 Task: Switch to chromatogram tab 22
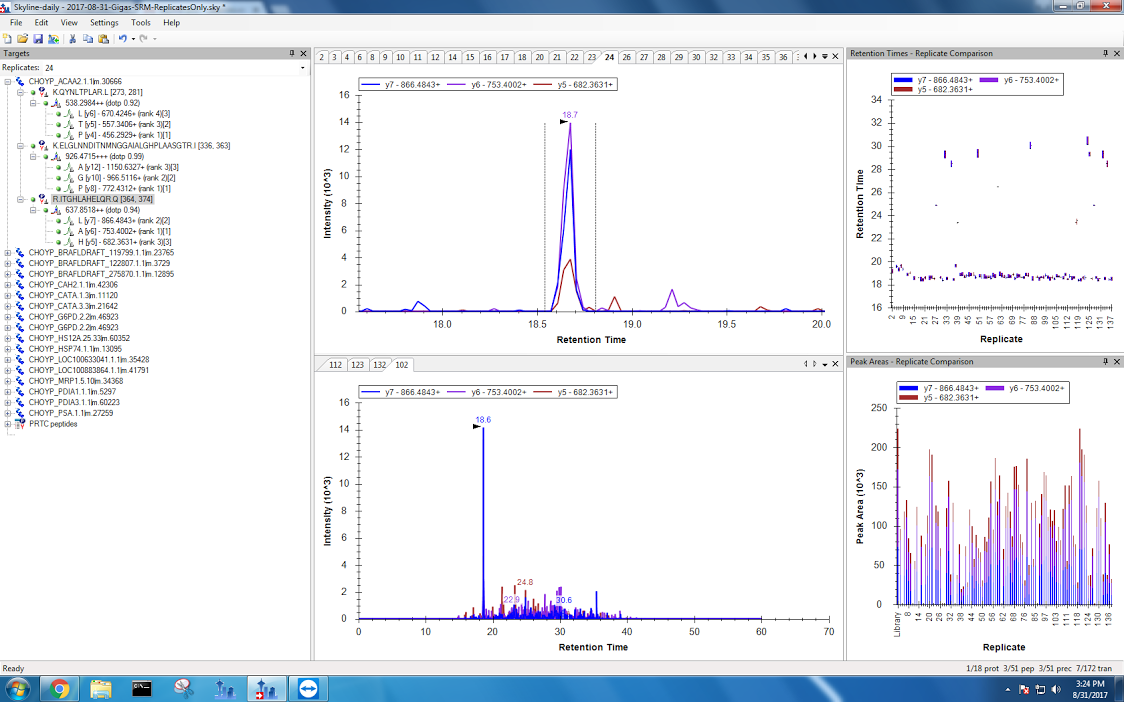point(574,57)
